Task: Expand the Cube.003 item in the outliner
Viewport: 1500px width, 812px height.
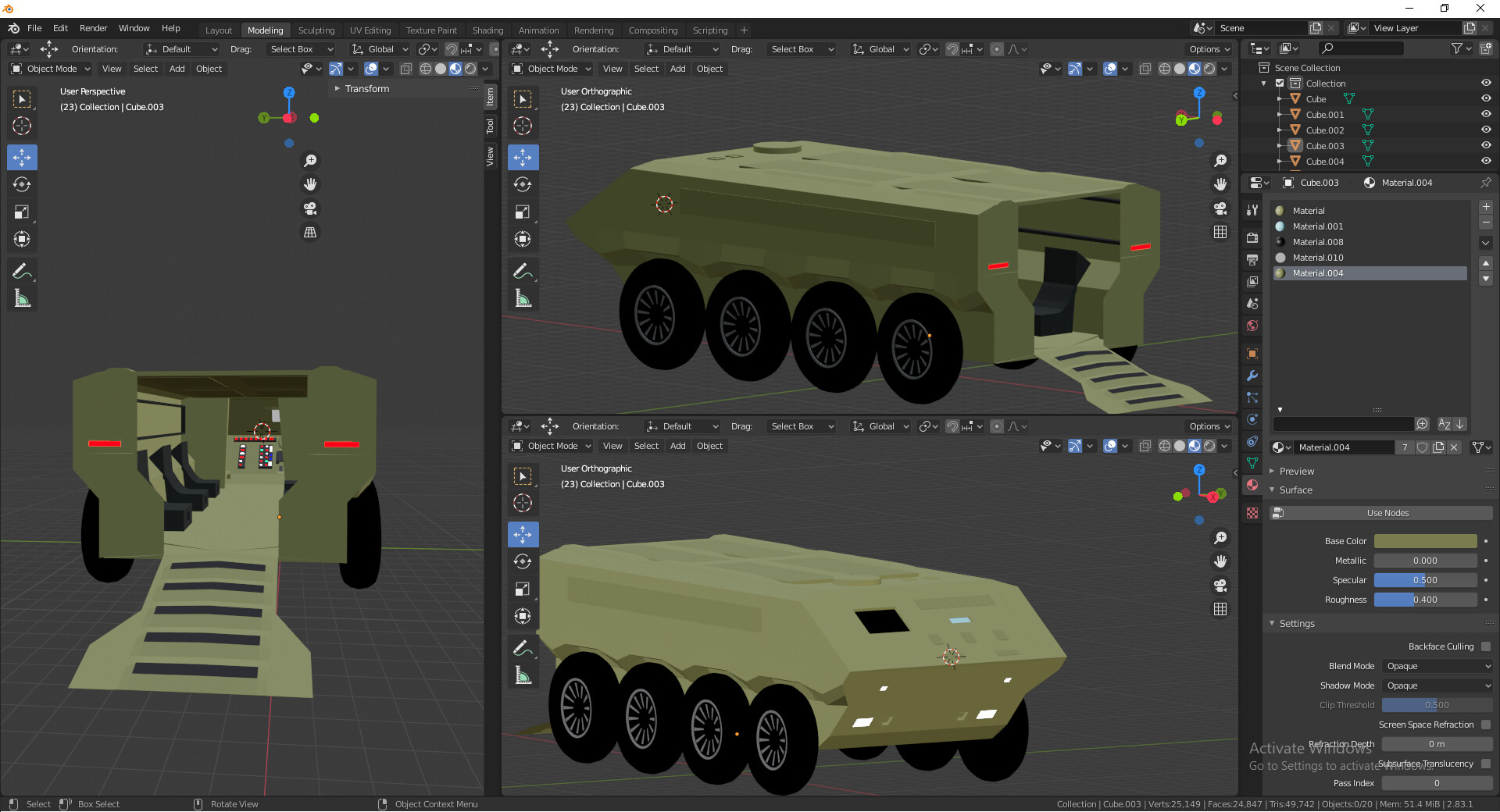Action: (1280, 145)
